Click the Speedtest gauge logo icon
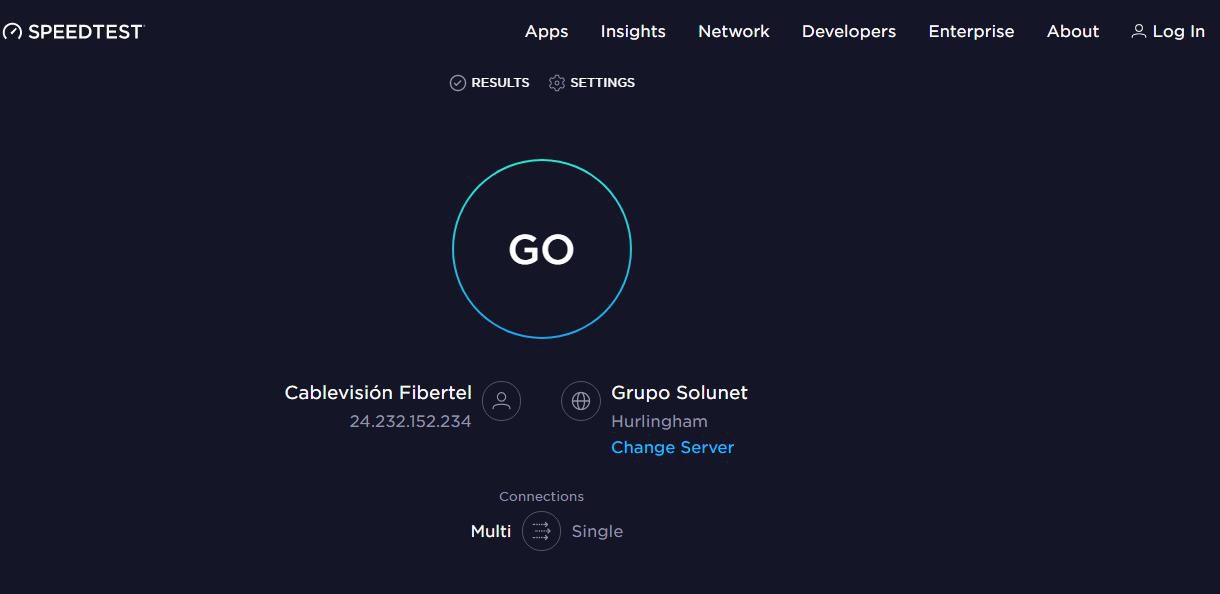This screenshot has width=1220, height=594. [x=12, y=32]
